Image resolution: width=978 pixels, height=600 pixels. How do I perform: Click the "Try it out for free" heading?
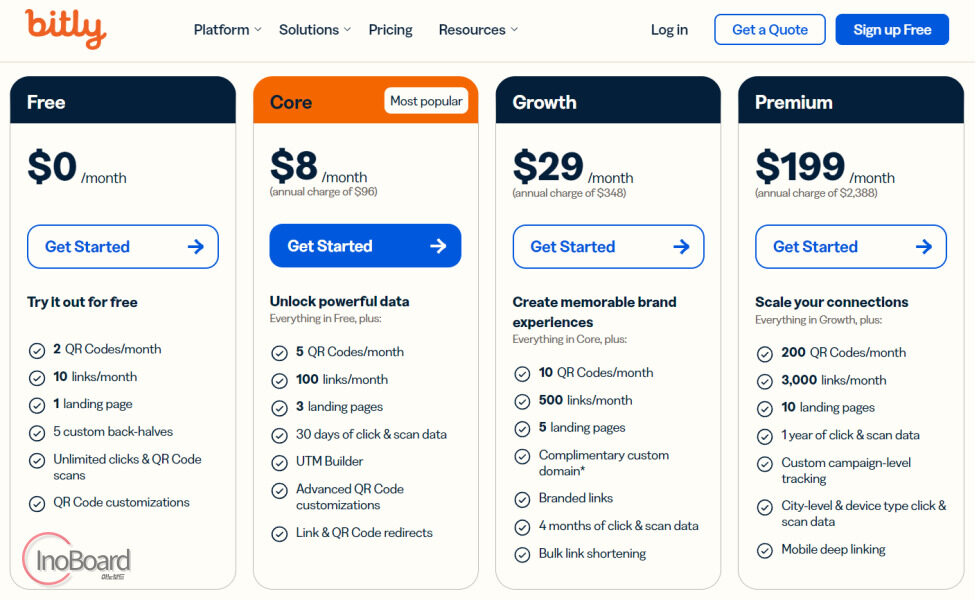click(x=82, y=302)
